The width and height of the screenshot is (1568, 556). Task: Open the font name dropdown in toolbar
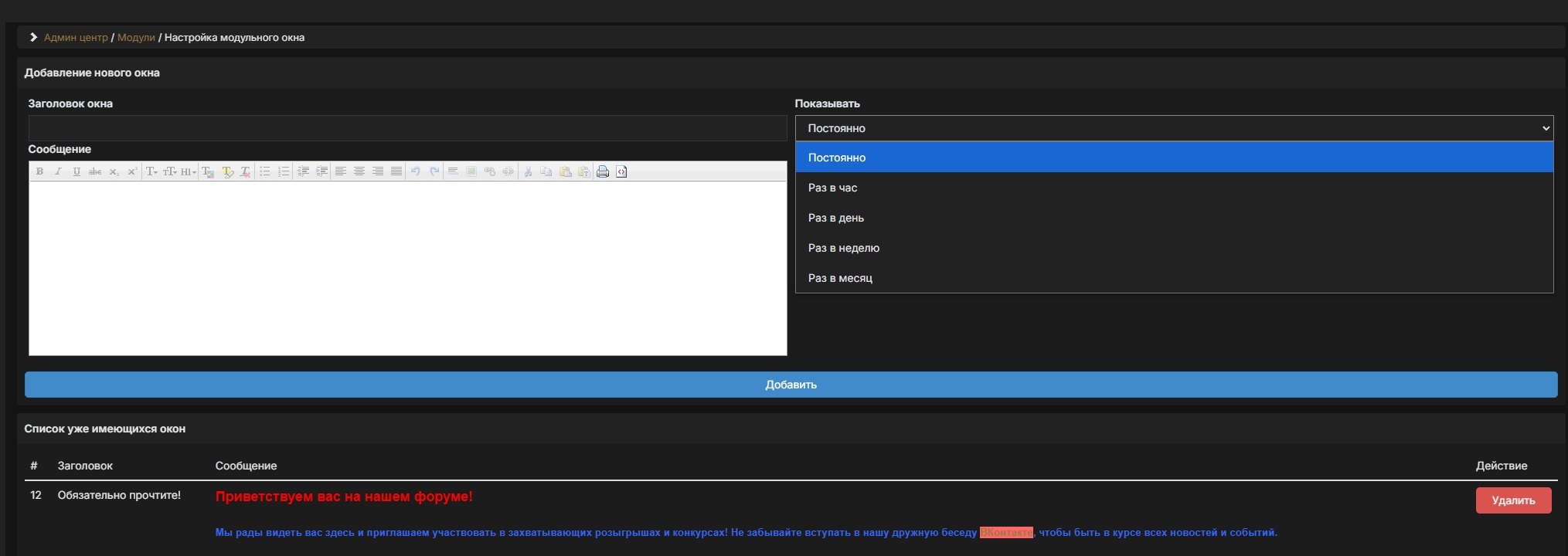coord(152,171)
